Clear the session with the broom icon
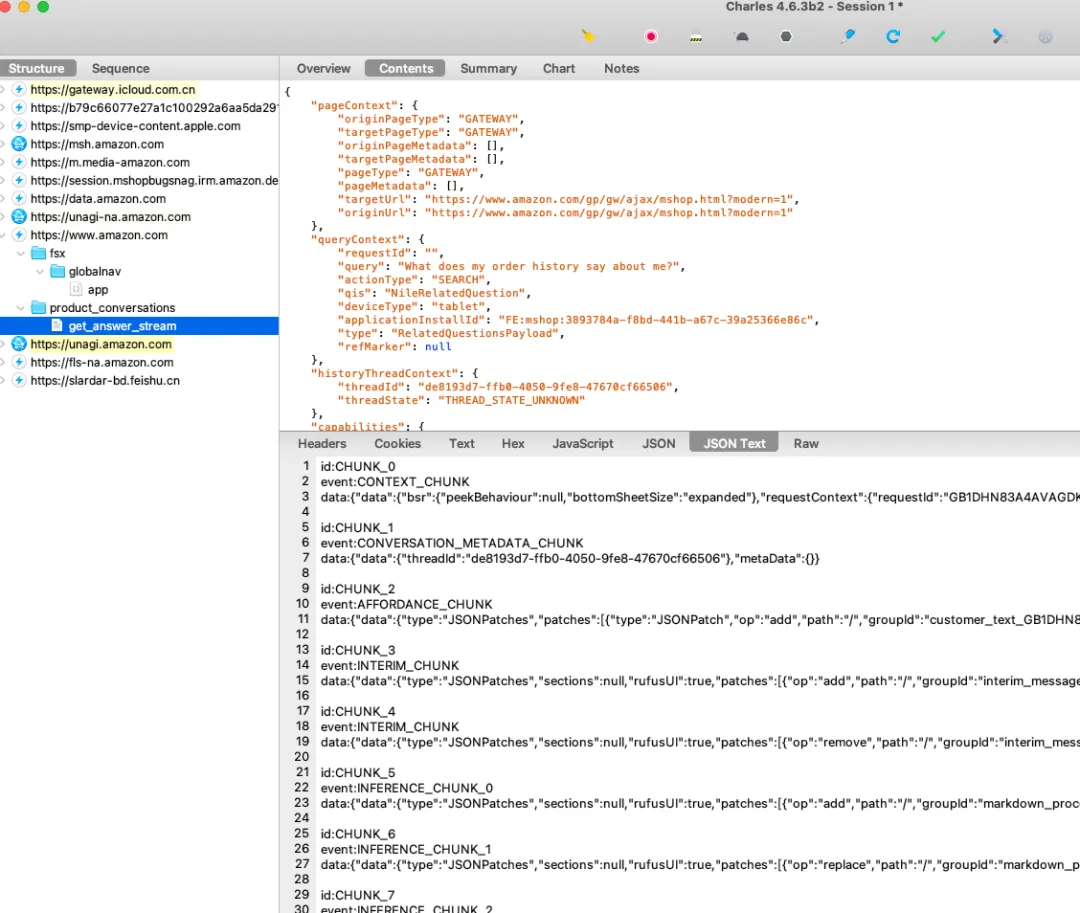Screen dimensions: 1080x913 coord(589,36)
